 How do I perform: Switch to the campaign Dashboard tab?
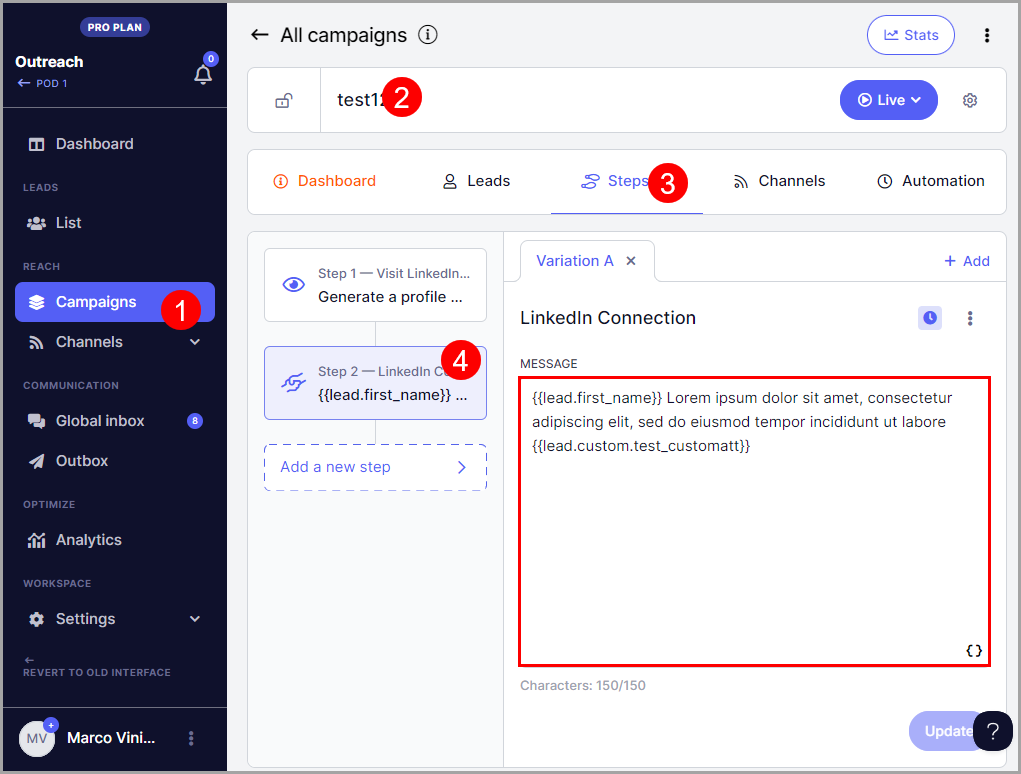(324, 181)
